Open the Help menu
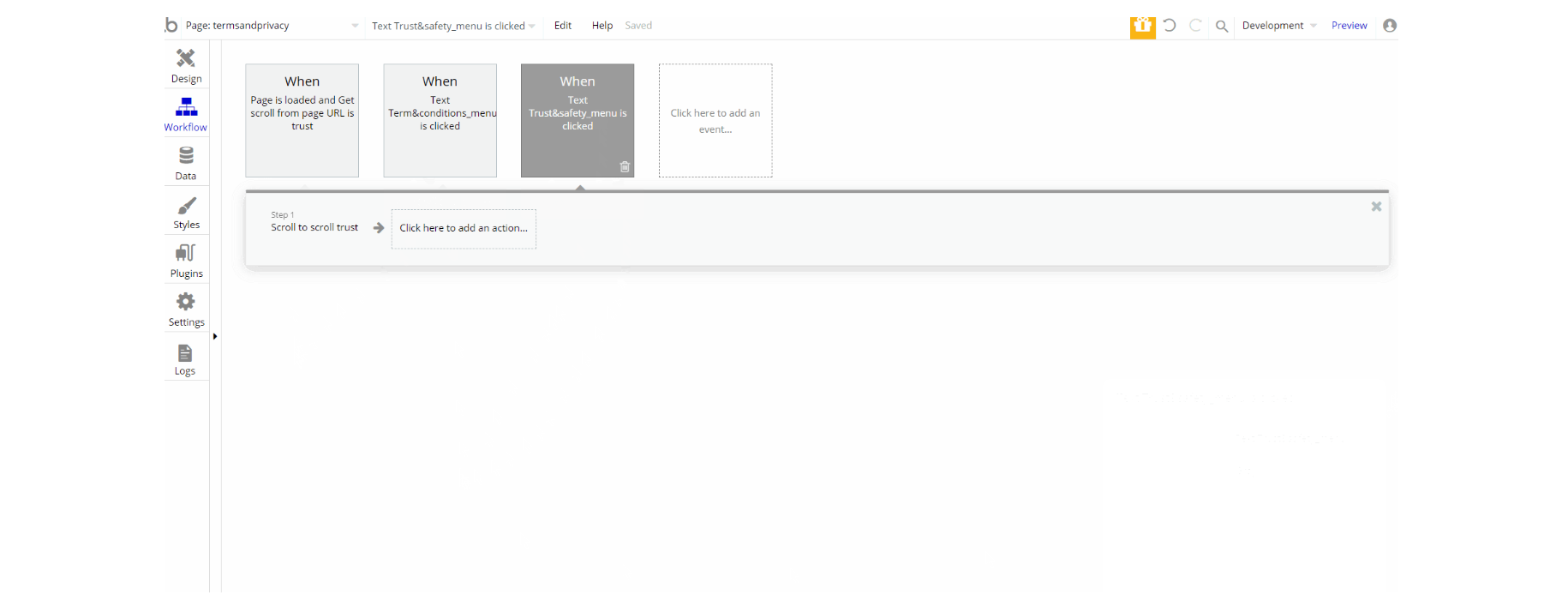Image resolution: width=1568 pixels, height=595 pixels. coord(602,26)
